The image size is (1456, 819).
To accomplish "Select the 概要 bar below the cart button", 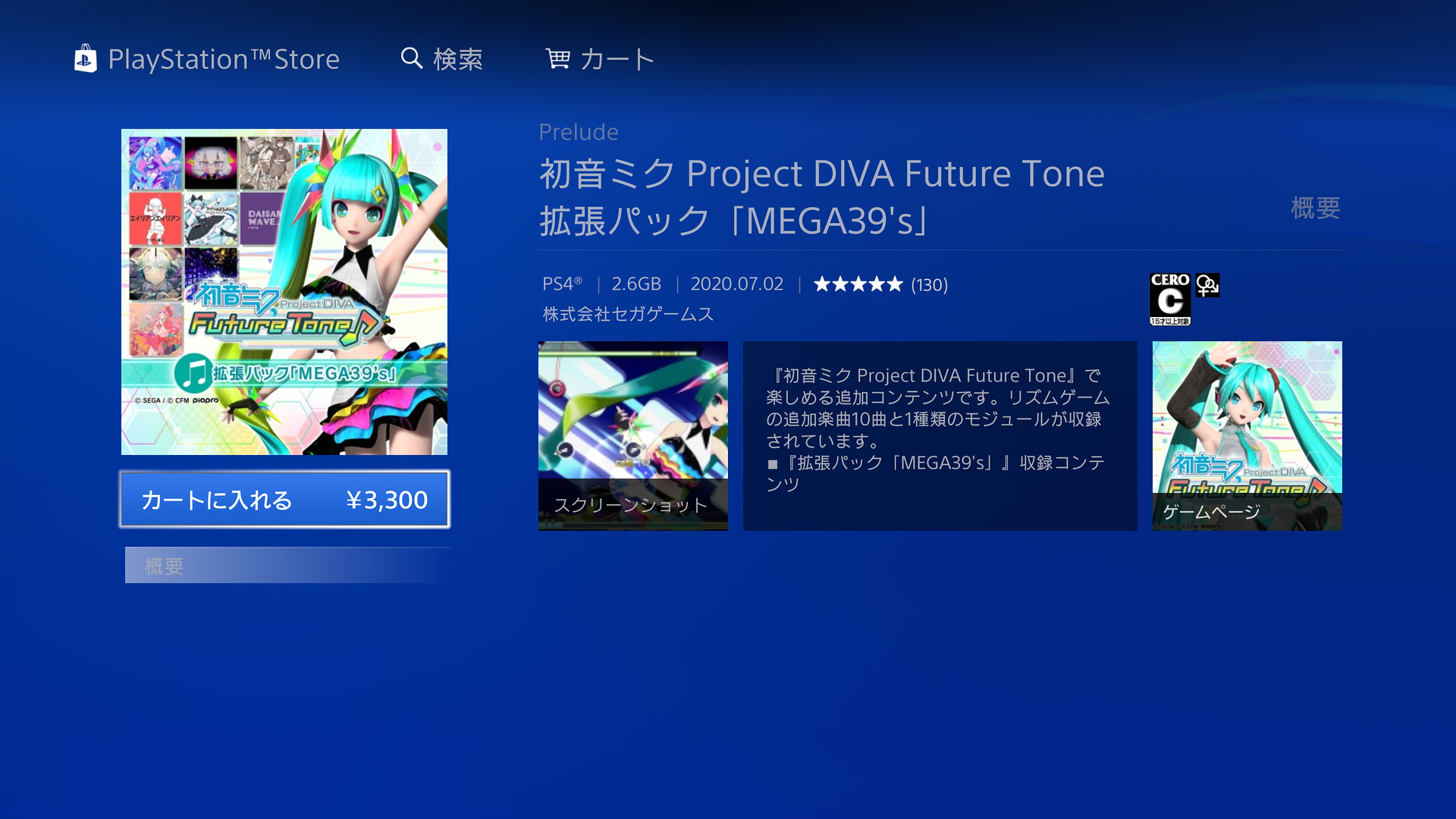I will click(x=288, y=565).
